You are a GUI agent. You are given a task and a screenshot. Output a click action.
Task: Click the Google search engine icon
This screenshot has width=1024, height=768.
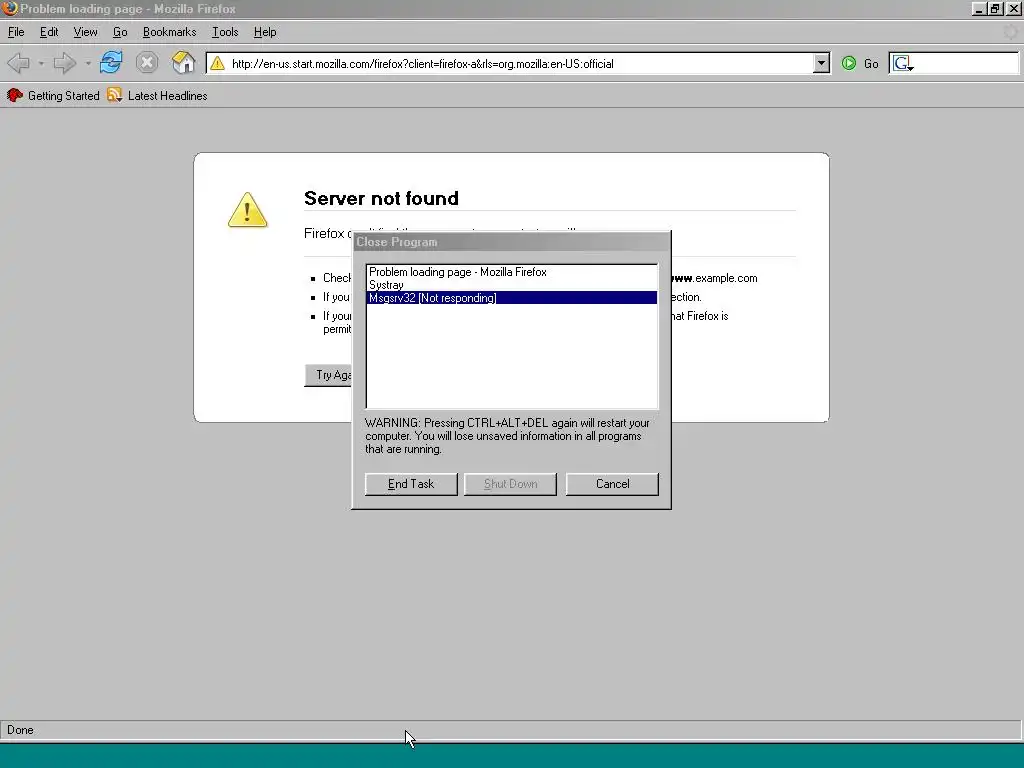pyautogui.click(x=903, y=63)
